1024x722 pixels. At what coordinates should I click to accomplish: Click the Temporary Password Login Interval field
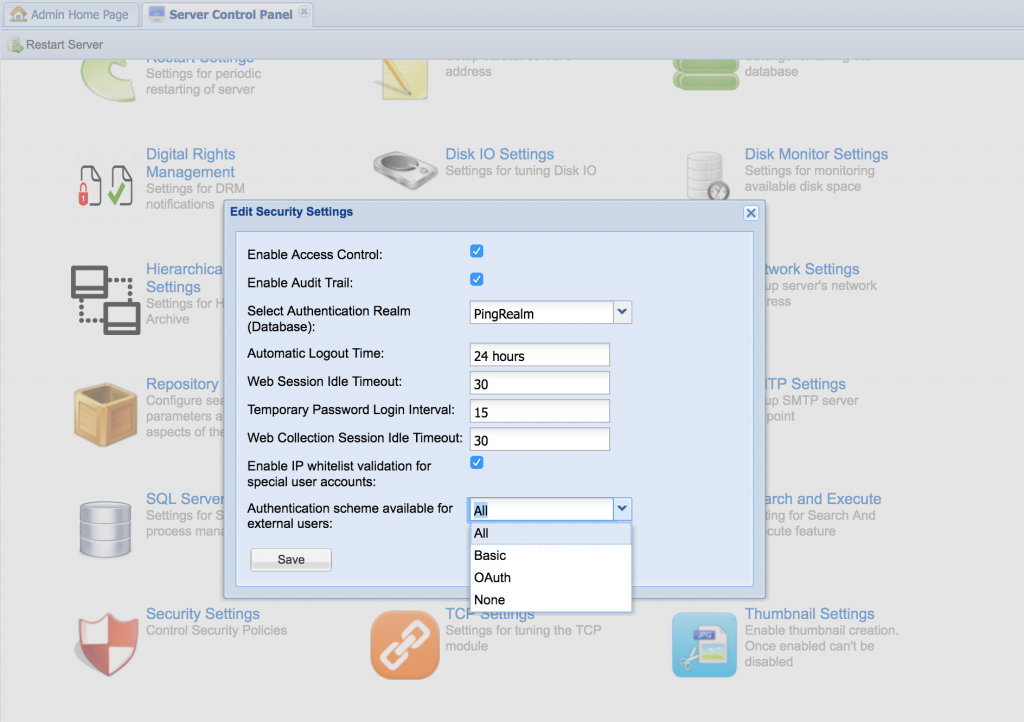coord(539,411)
